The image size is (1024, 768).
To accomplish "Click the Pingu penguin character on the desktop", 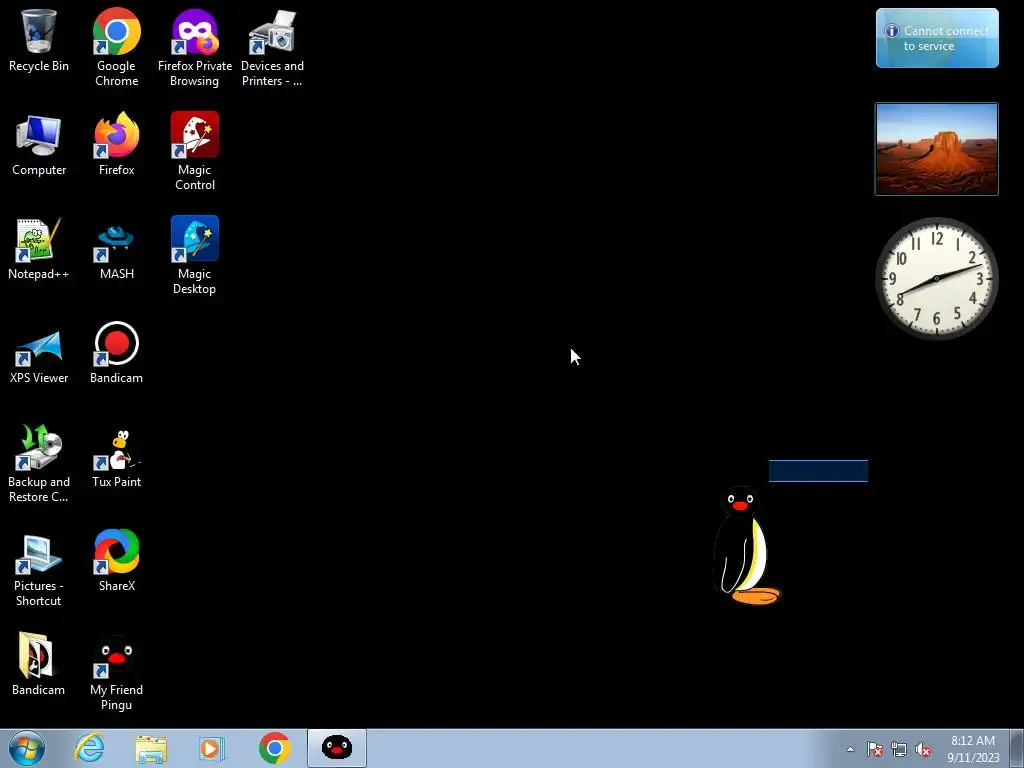I will [x=746, y=545].
